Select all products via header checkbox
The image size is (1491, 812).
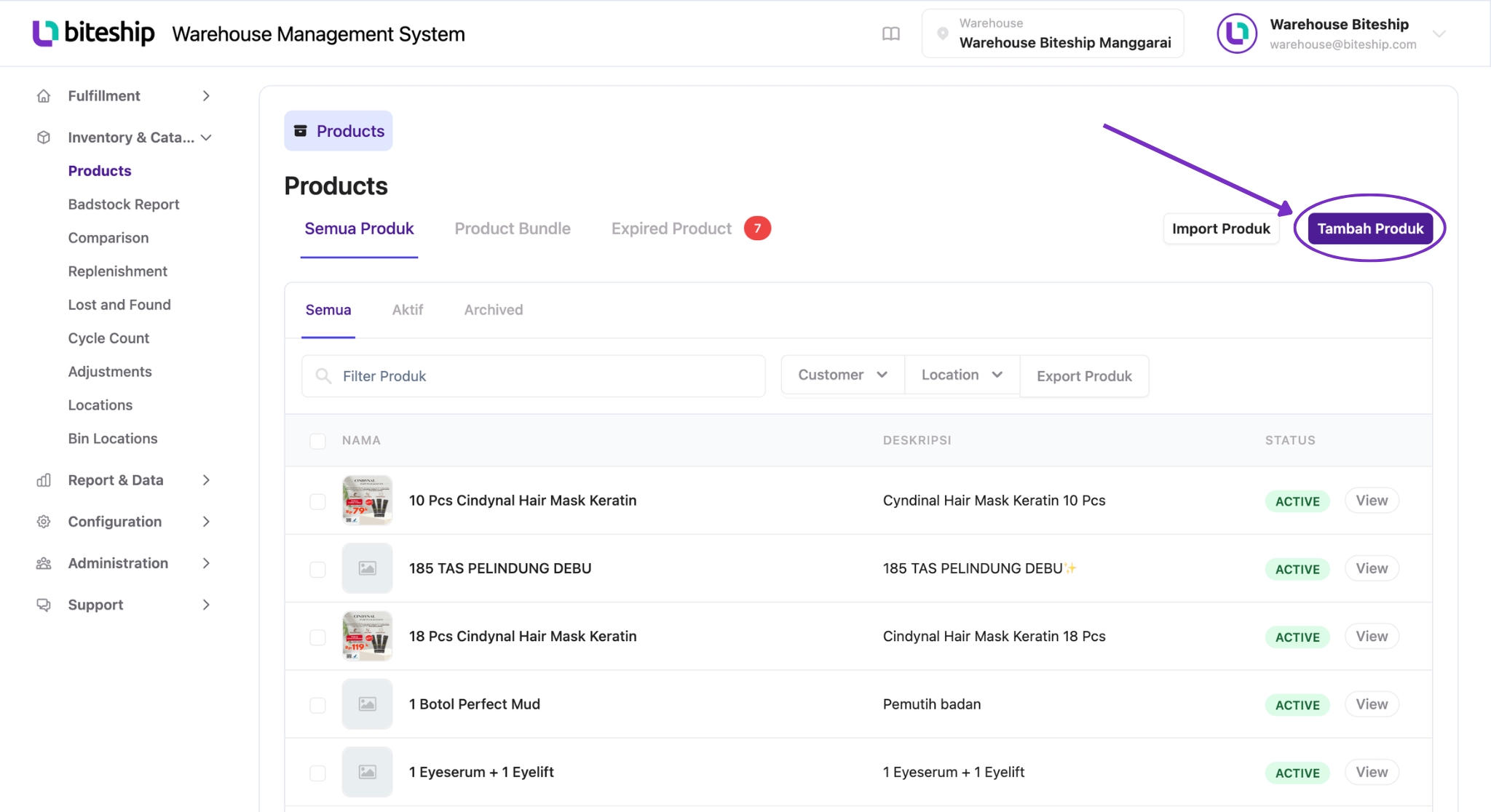click(317, 441)
